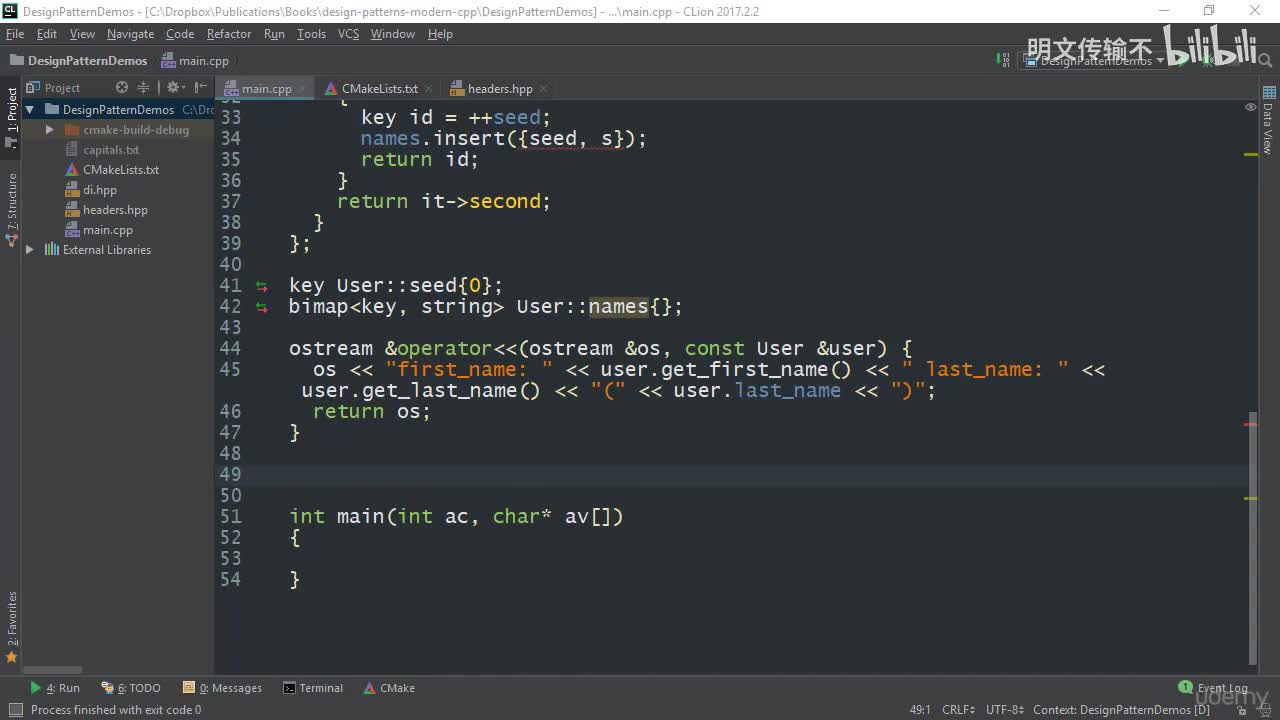Collapse all in the Project panel toolbar
The image size is (1280, 720).
[x=143, y=88]
